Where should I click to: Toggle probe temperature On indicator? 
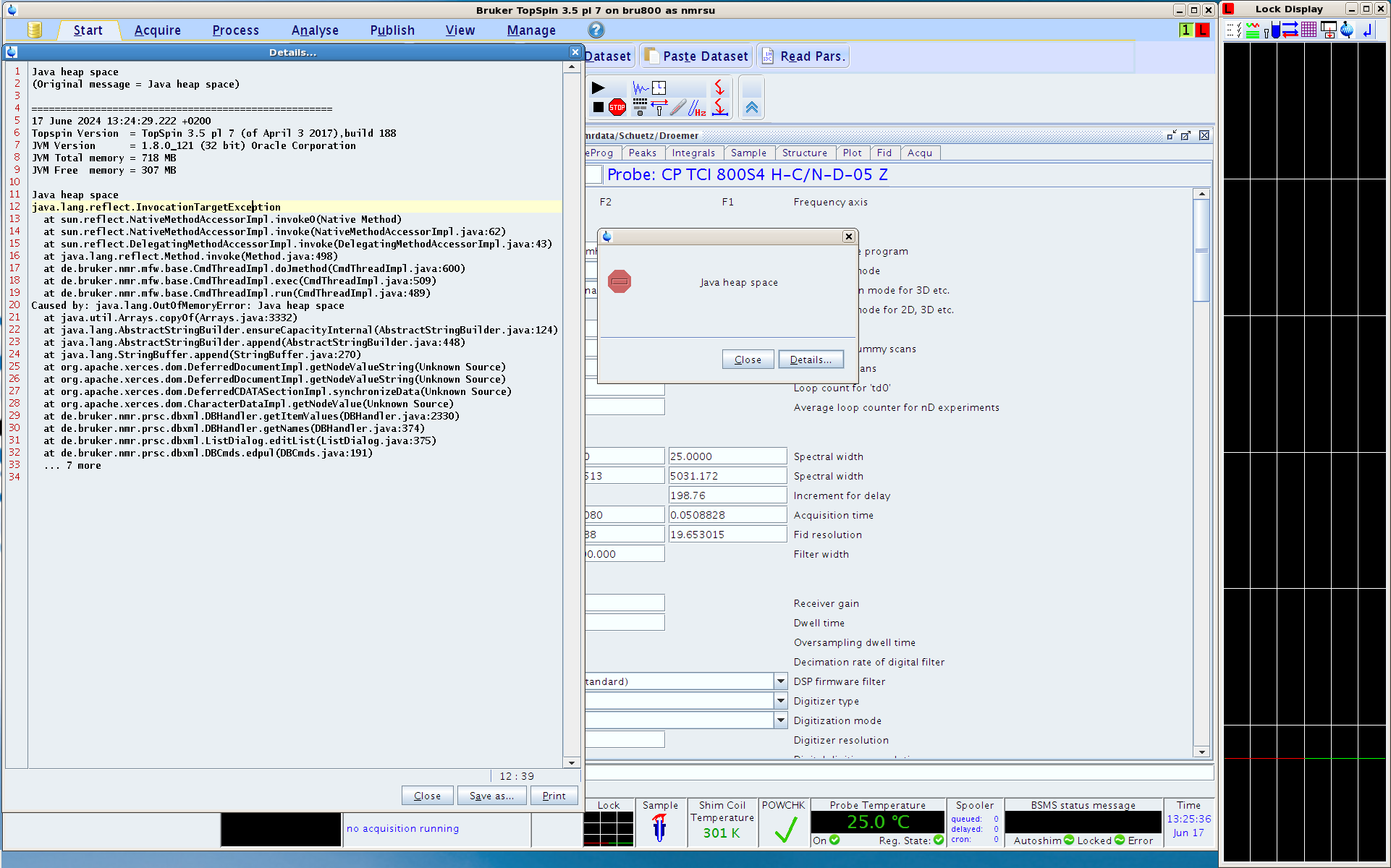pyautogui.click(x=834, y=840)
